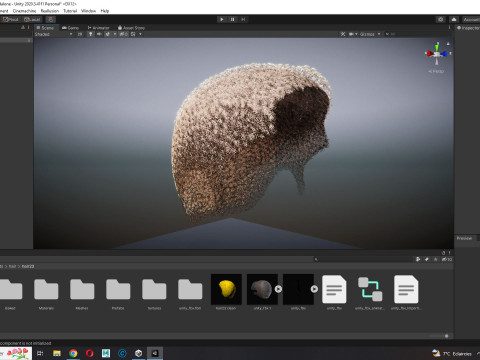Screen dimensions: 480x360
Task: Toggle scene lighting lightbulb icon
Action: (x=90, y=34)
